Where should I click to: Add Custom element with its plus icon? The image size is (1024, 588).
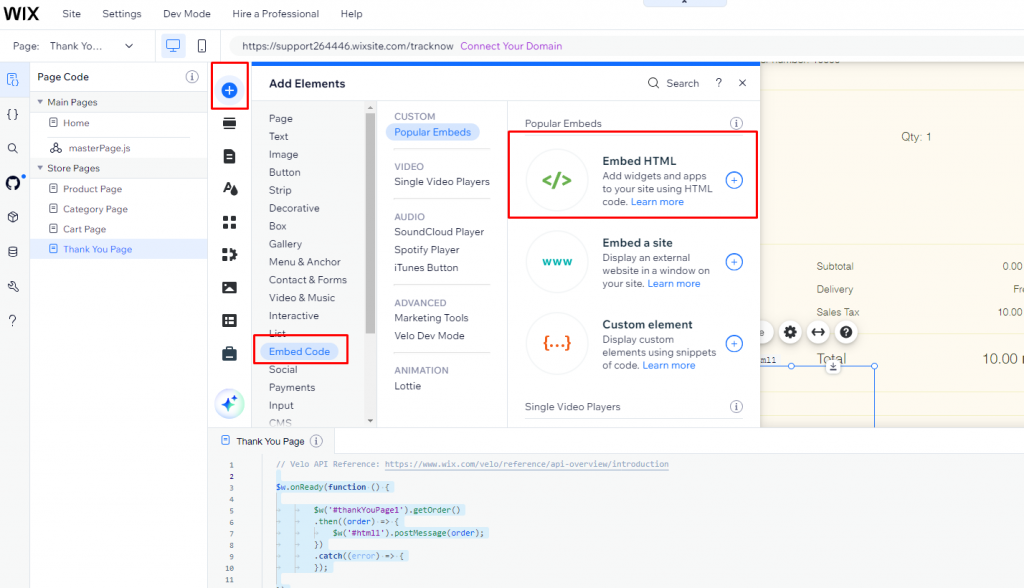point(734,344)
